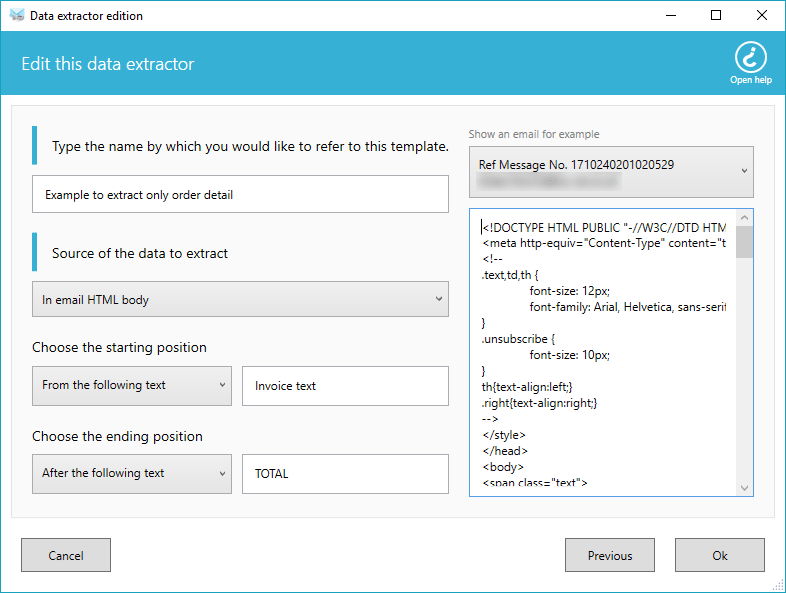Open help via the question mark icon
Screen dimensions: 786x593
750,58
